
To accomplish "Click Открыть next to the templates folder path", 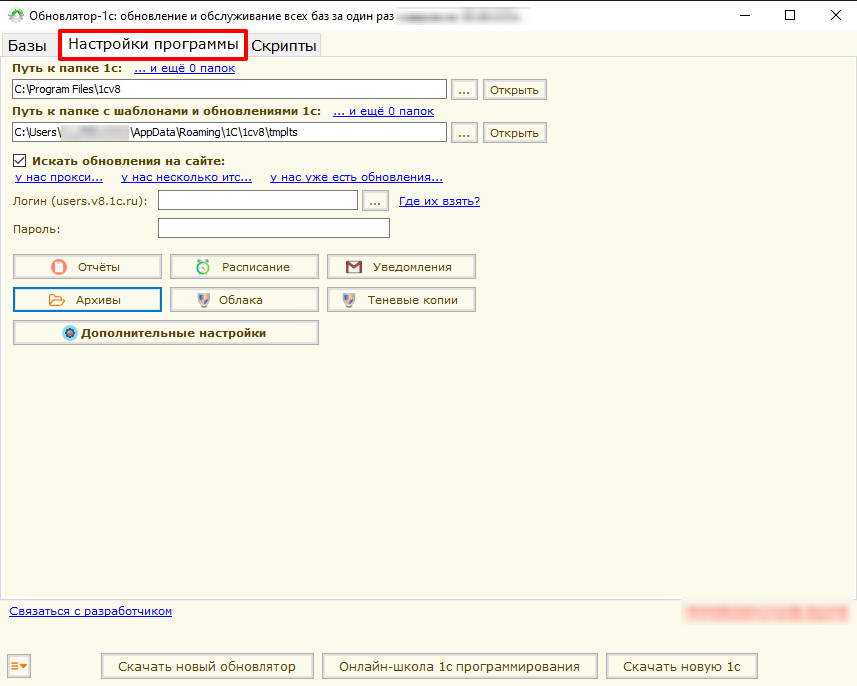I will pos(514,133).
